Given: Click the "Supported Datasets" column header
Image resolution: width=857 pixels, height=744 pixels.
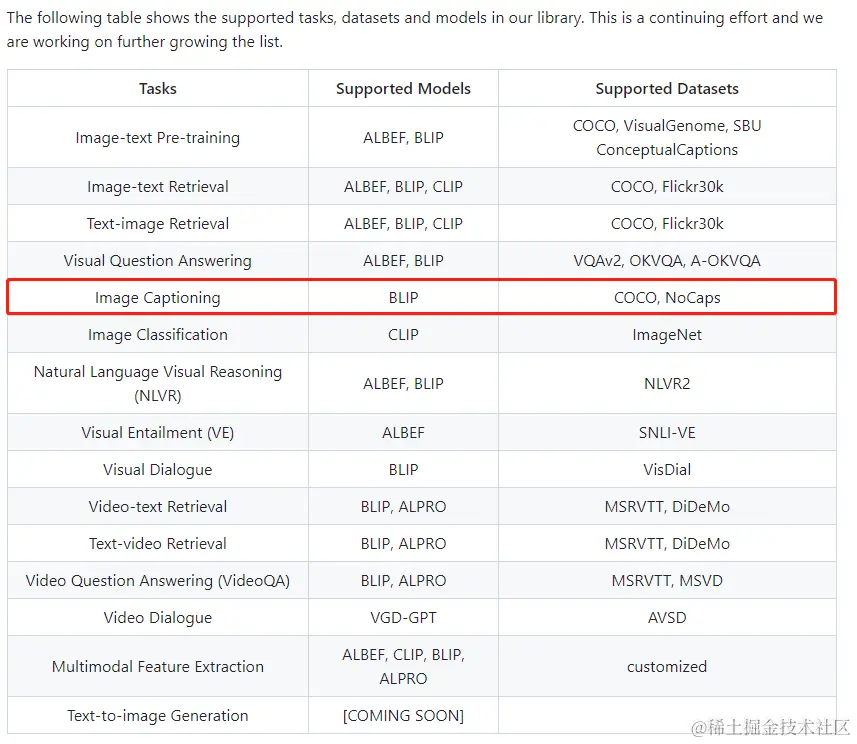Looking at the screenshot, I should point(667,89).
